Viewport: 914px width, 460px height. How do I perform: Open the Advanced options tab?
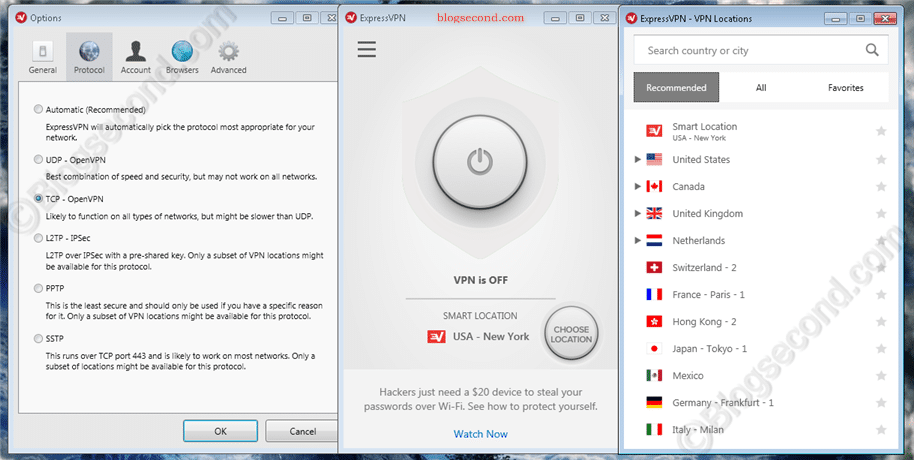(x=228, y=57)
